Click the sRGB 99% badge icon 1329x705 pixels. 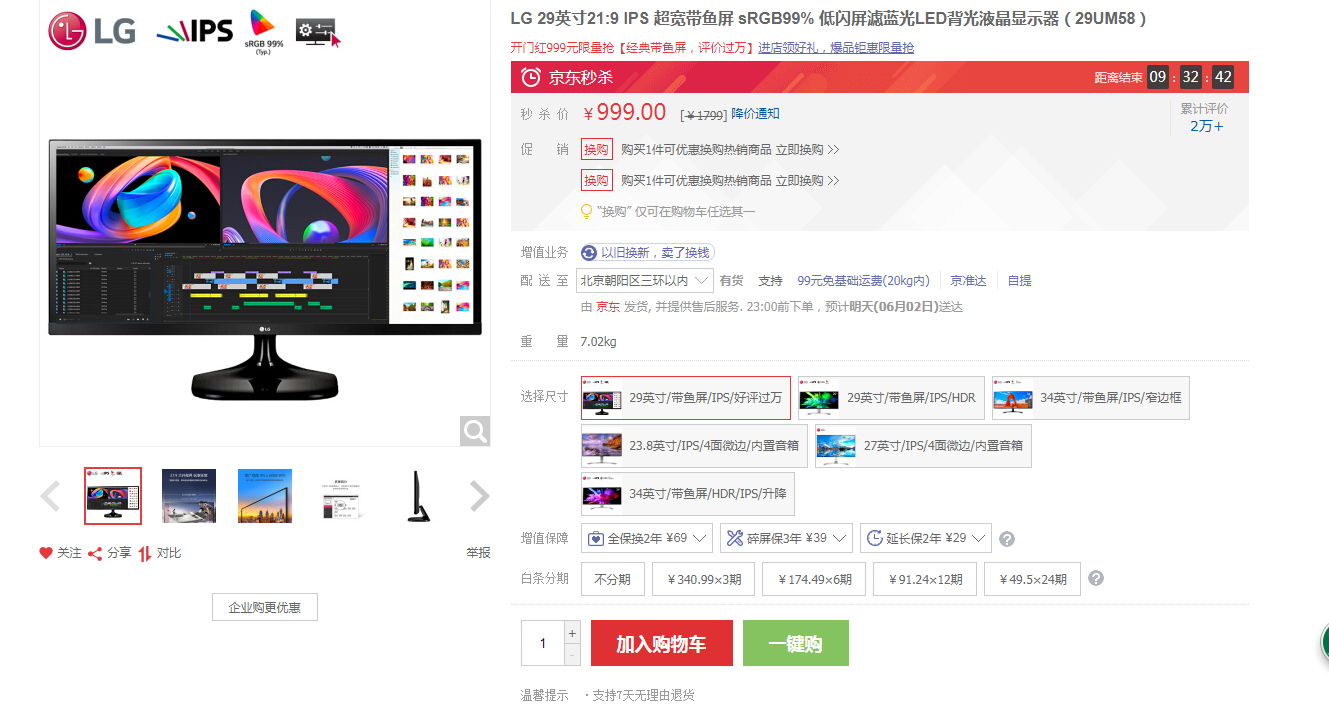coord(263,31)
